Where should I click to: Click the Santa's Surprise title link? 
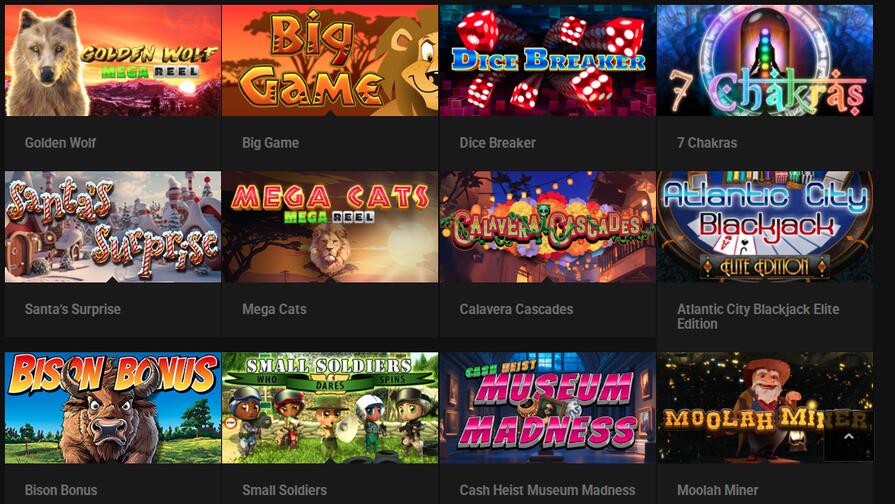[x=72, y=309]
